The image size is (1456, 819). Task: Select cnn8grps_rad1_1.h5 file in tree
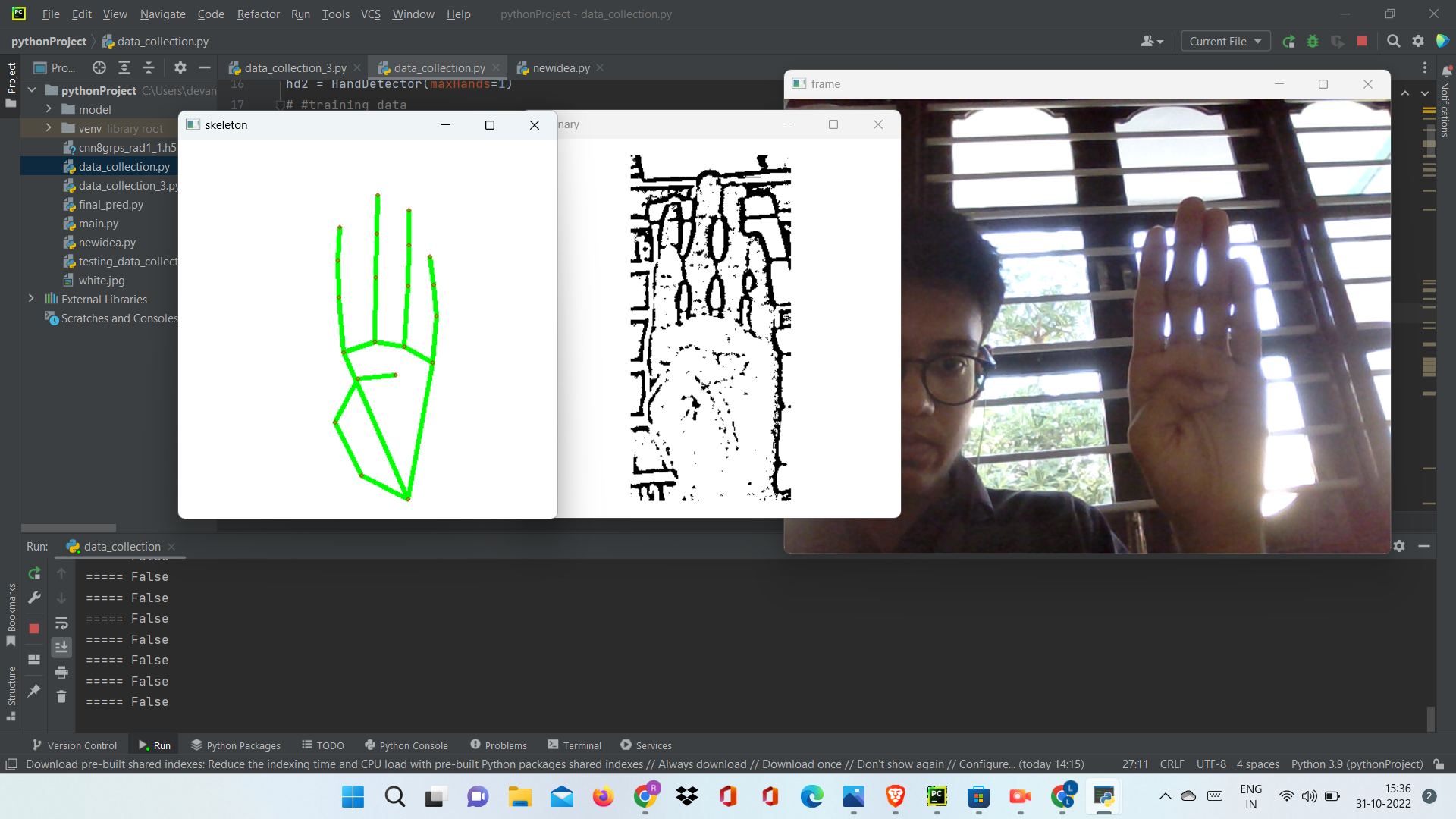(127, 147)
